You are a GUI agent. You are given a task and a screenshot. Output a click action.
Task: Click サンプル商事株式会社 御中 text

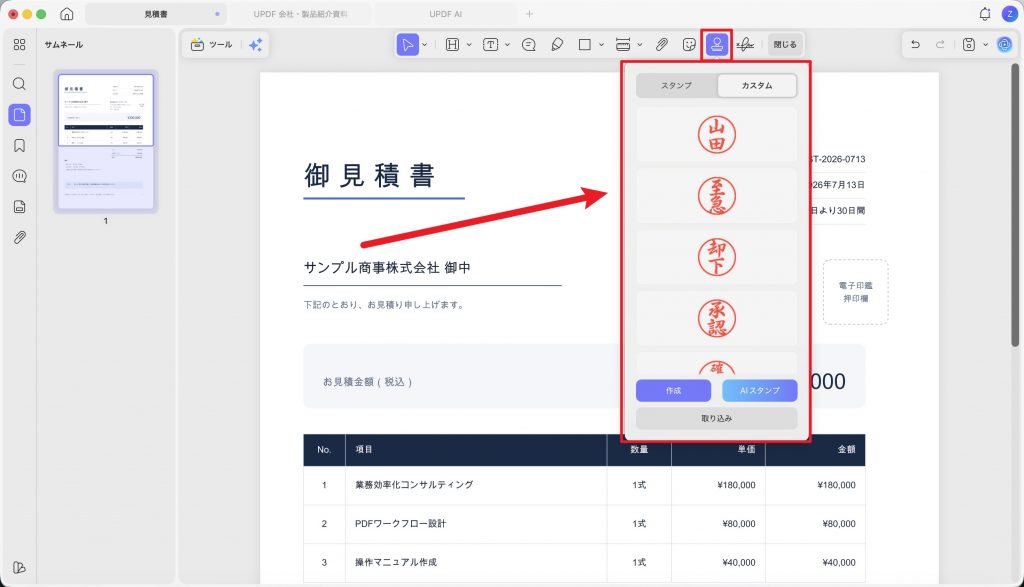(387, 268)
